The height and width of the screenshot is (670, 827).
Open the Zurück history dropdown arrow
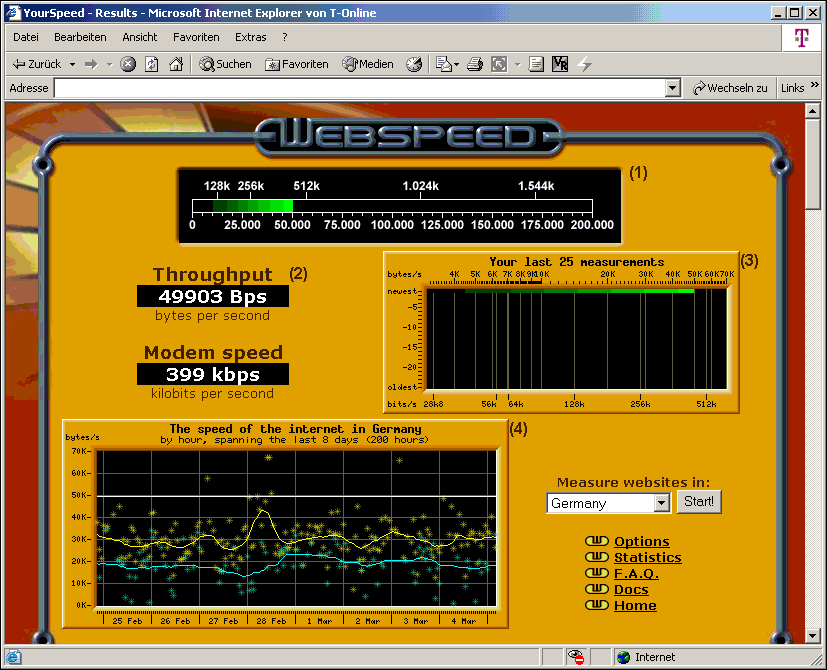(72, 64)
